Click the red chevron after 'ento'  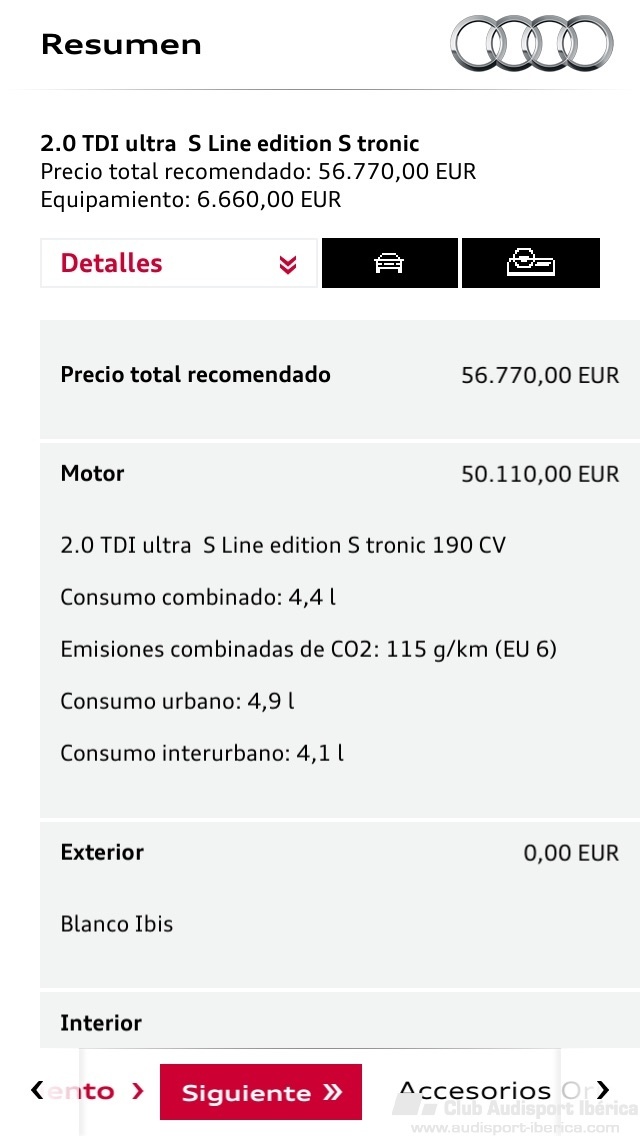pos(138,1091)
